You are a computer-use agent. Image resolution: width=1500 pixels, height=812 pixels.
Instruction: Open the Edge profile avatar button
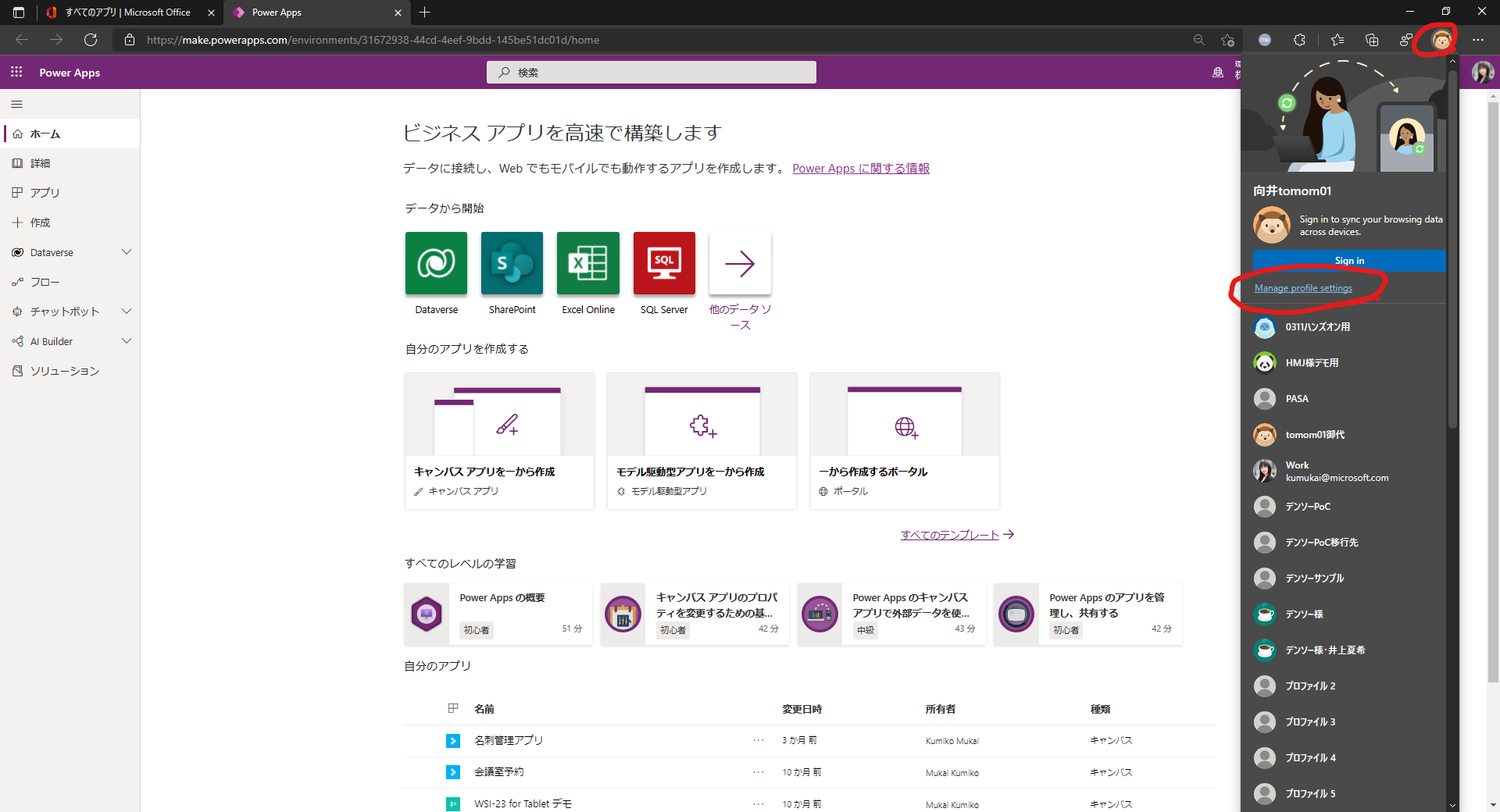[x=1441, y=40]
